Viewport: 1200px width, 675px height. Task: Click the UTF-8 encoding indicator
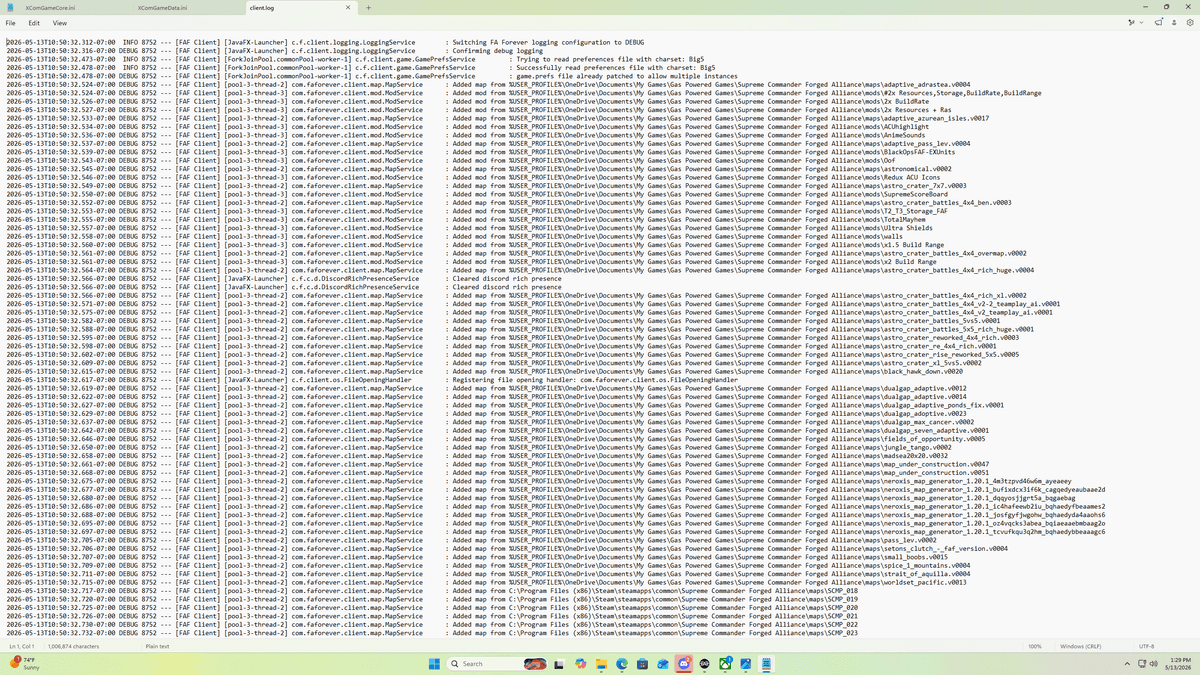pyautogui.click(x=1146, y=646)
